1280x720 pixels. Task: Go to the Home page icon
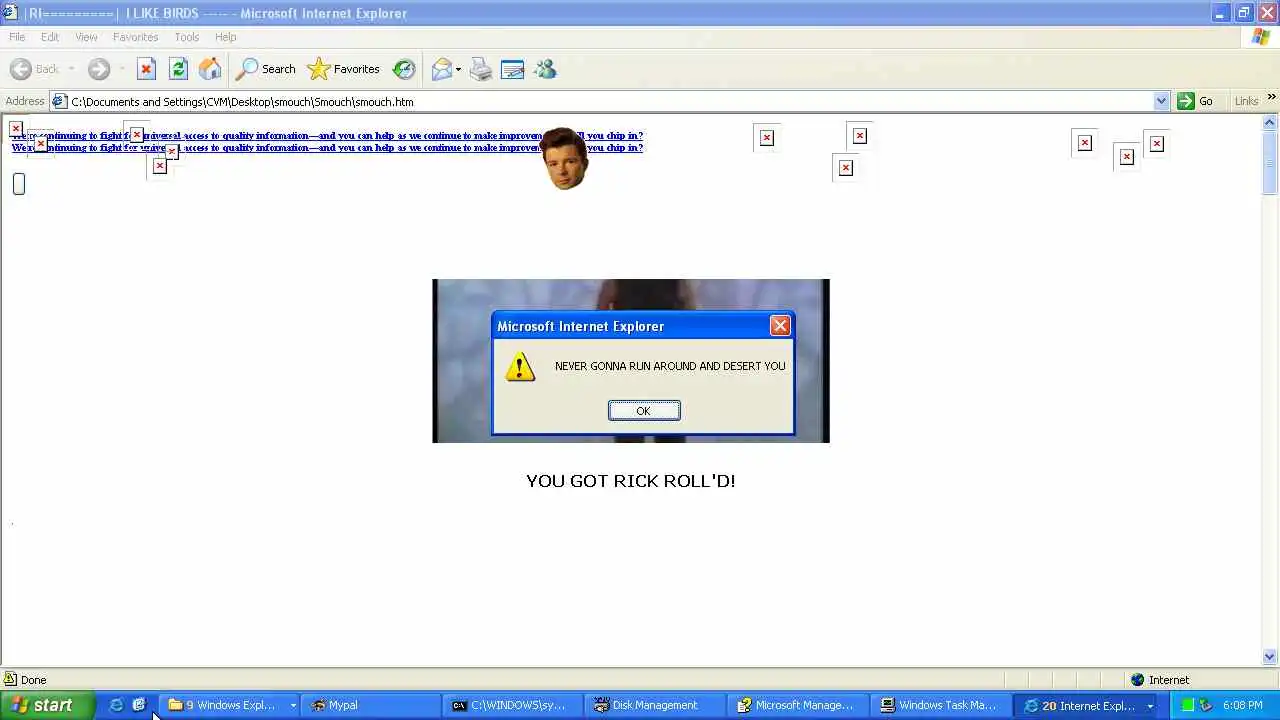pos(210,69)
